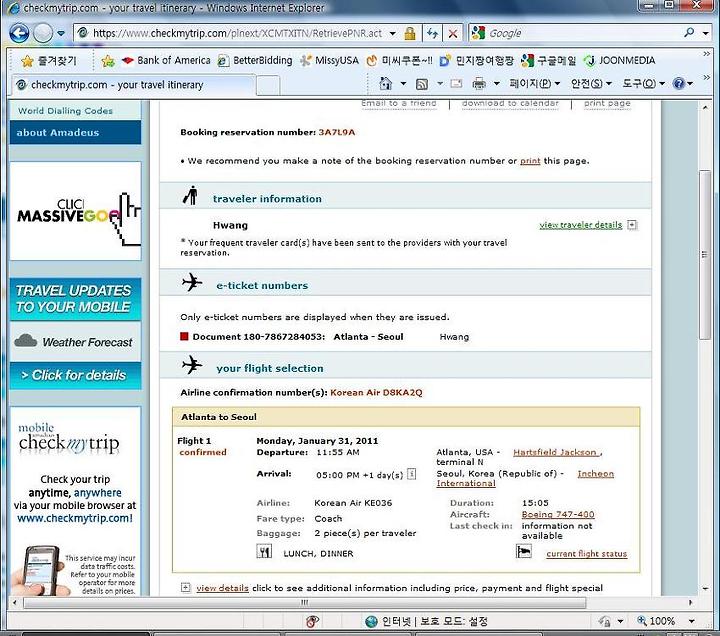The height and width of the screenshot is (636, 720).
Task: Expand the view details plus box
Action: coord(186,588)
